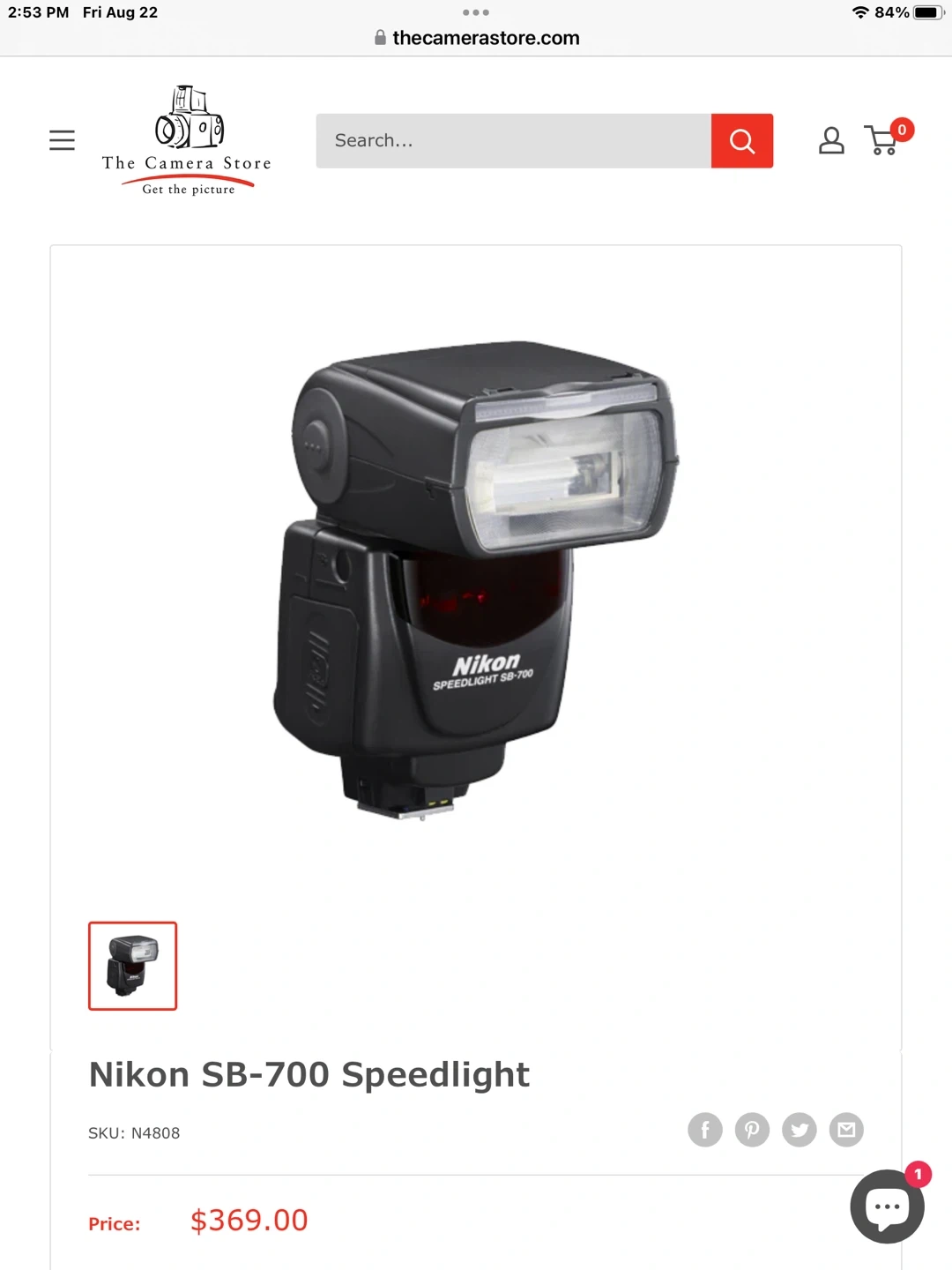
Task: Click the $369.00 price text
Action: [249, 1221]
